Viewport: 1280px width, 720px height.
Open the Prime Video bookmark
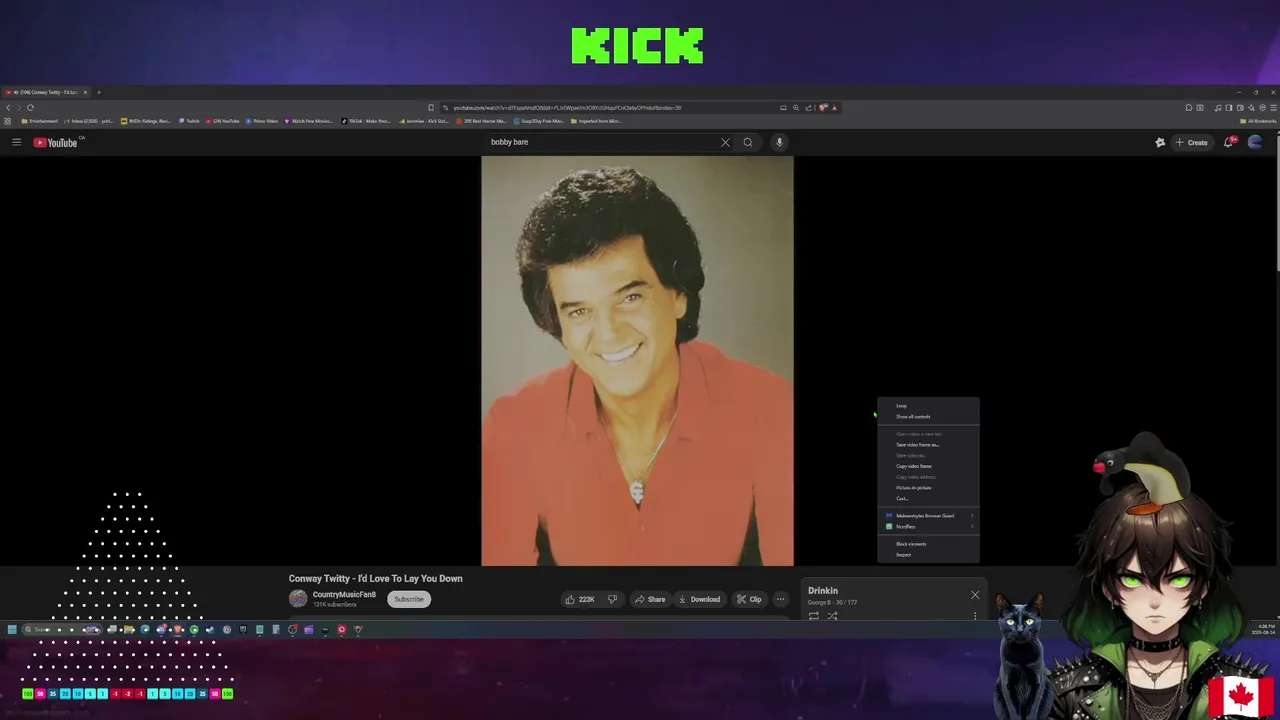(x=261, y=121)
